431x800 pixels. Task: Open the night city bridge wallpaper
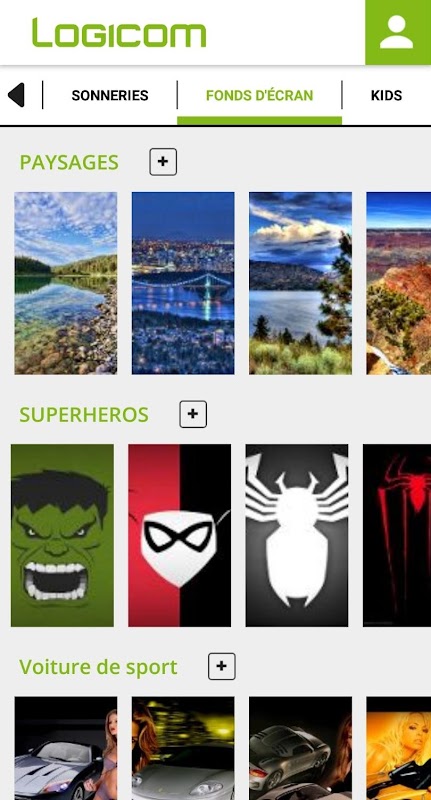pyautogui.click(x=183, y=283)
